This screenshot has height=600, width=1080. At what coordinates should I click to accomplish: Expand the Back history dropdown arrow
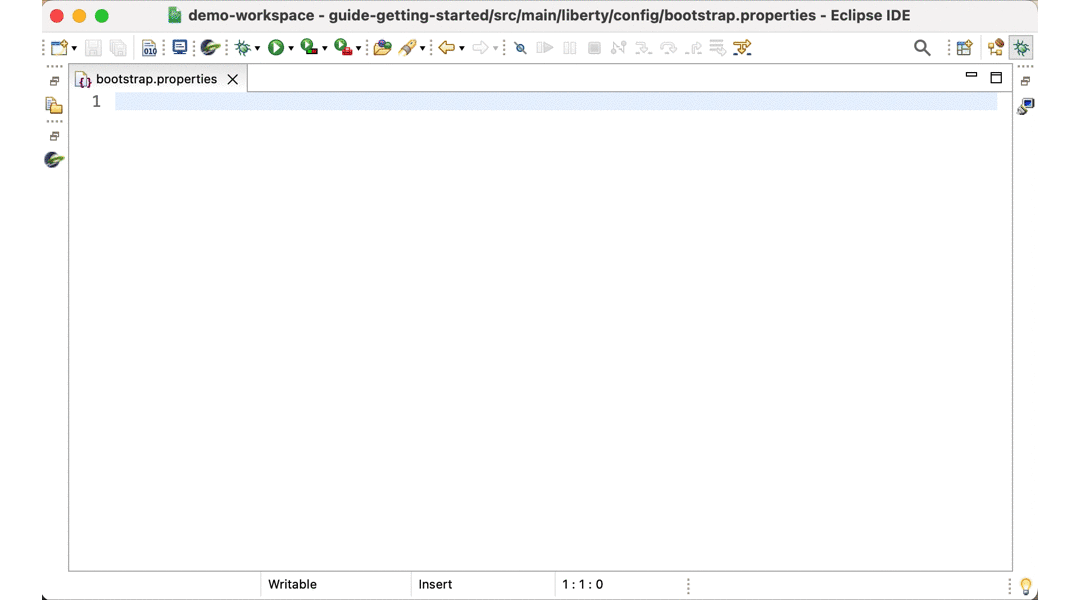point(462,48)
